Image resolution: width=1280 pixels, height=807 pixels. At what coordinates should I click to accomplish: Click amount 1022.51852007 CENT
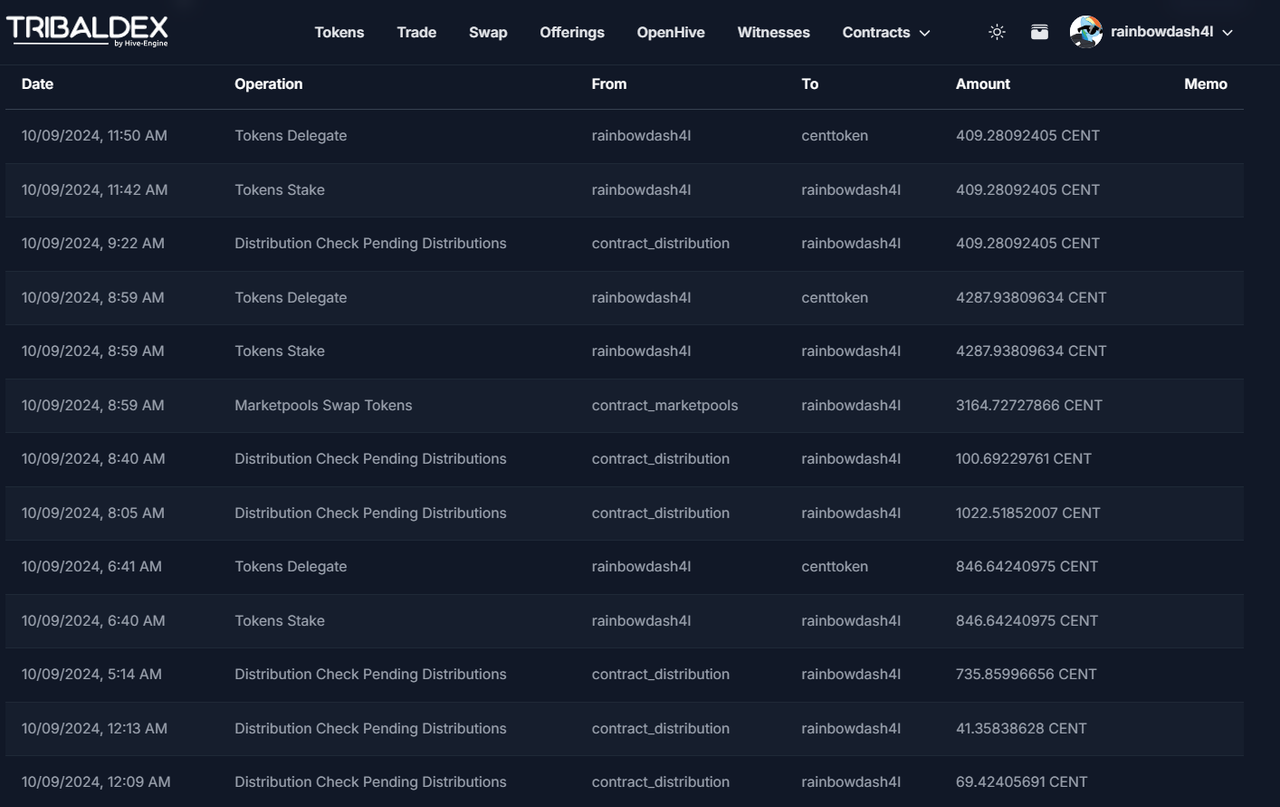(x=1028, y=513)
